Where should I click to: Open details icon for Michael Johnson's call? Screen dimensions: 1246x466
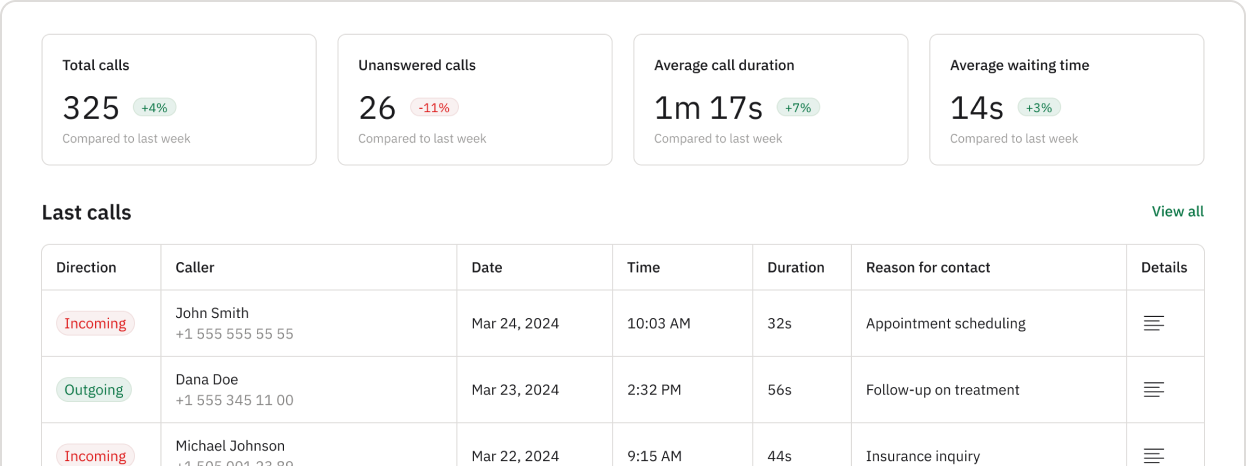[1154, 454]
